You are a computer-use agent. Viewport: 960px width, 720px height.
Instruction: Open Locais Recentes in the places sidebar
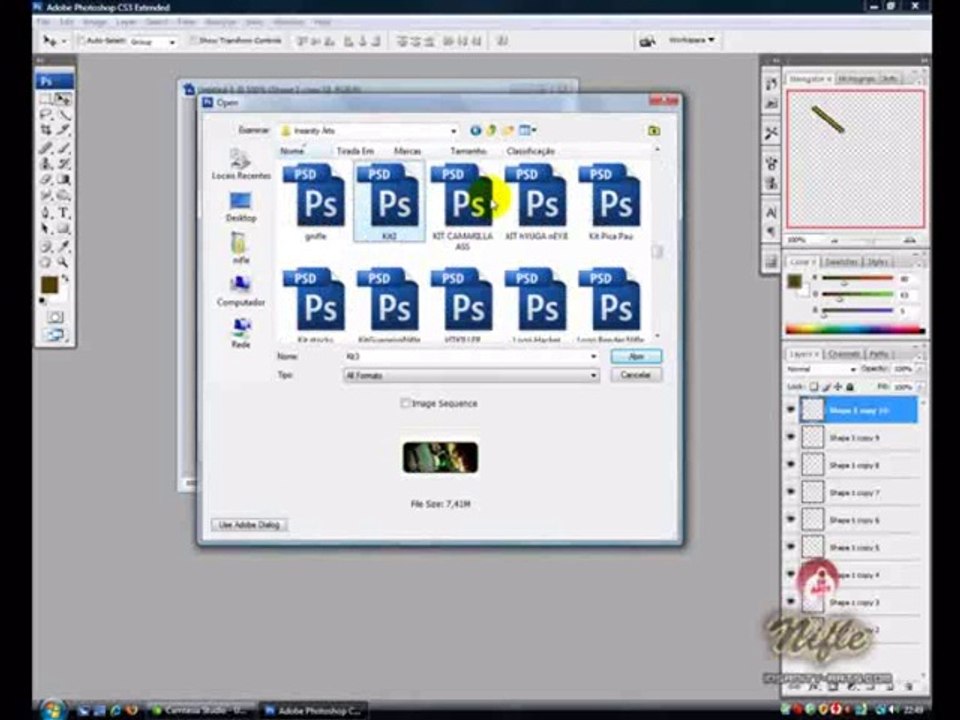pos(241,164)
